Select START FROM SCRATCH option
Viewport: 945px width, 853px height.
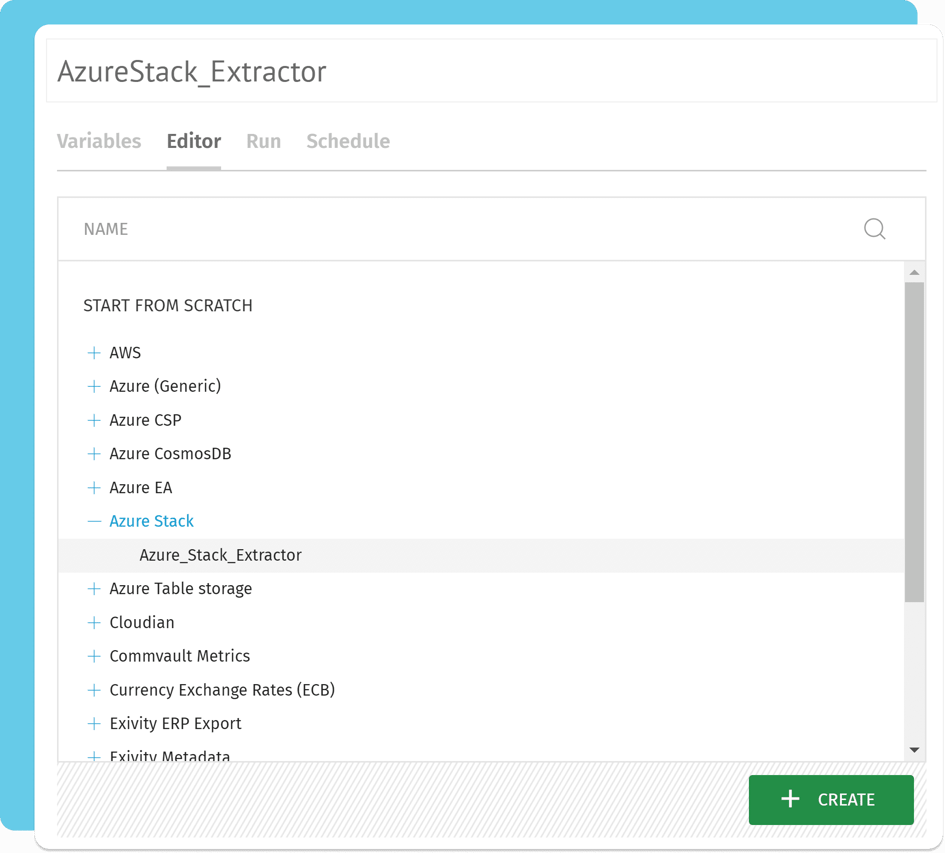pos(168,306)
